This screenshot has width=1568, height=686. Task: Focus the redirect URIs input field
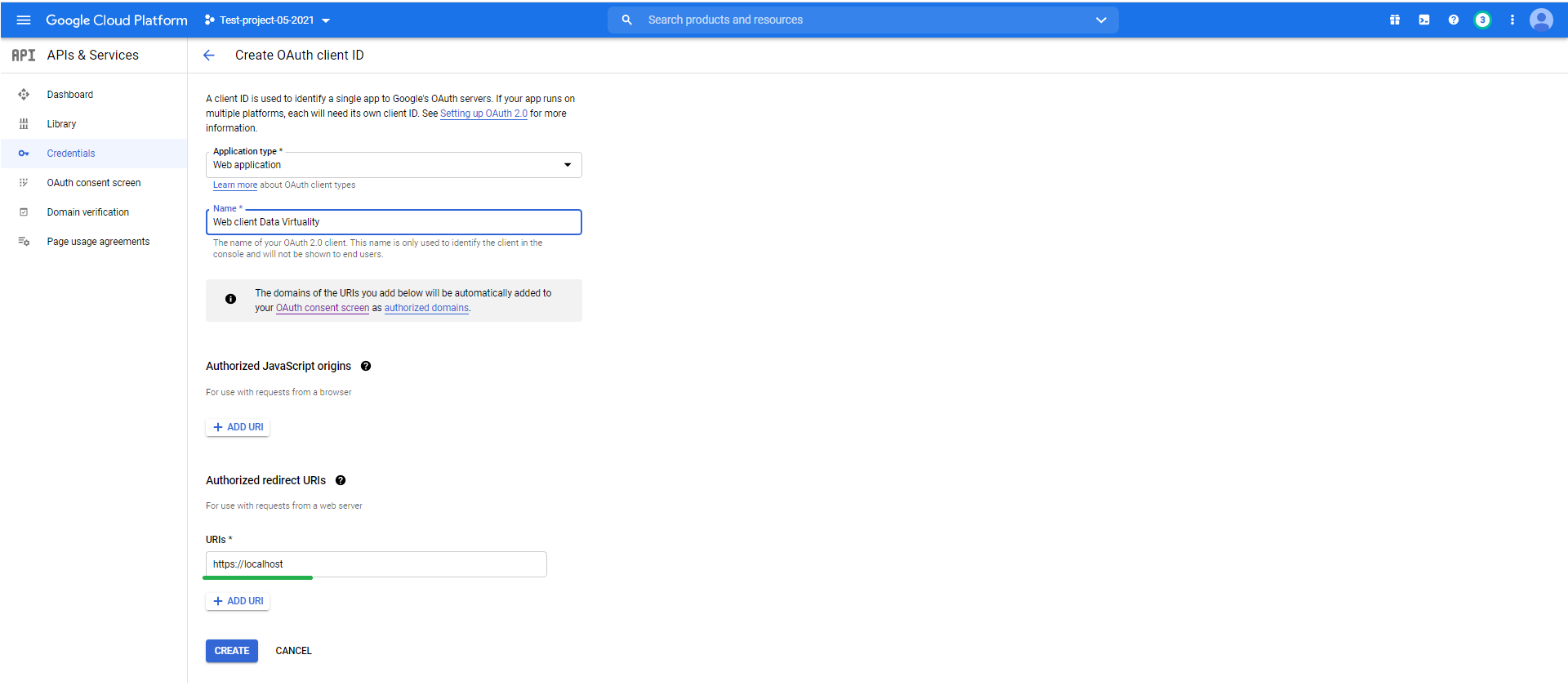[376, 564]
